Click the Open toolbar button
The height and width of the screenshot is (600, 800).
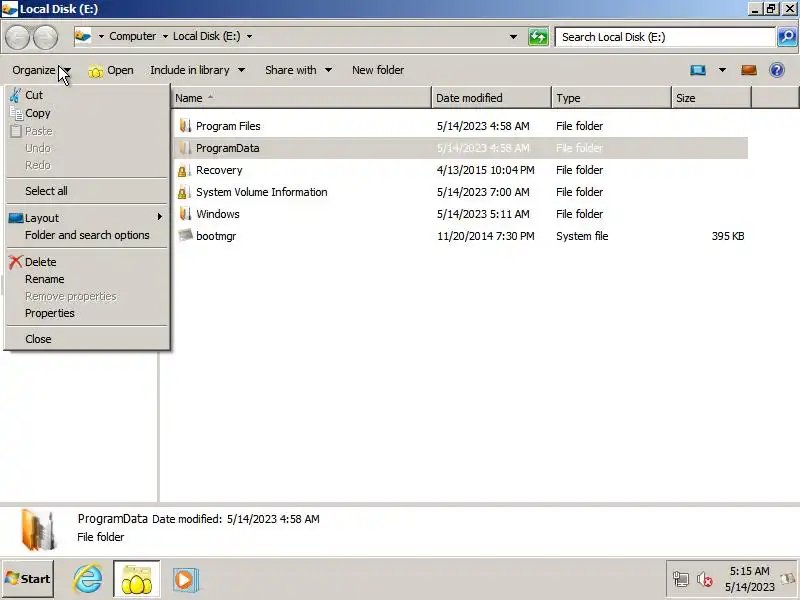(111, 70)
